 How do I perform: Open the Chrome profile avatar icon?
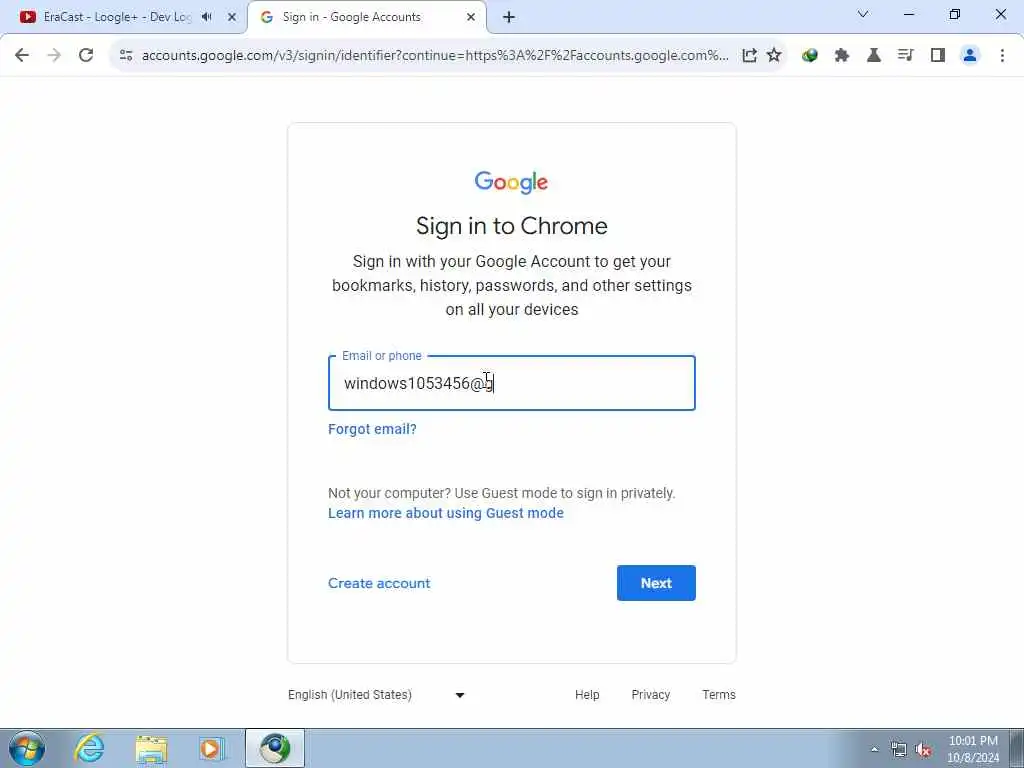pyautogui.click(x=970, y=56)
